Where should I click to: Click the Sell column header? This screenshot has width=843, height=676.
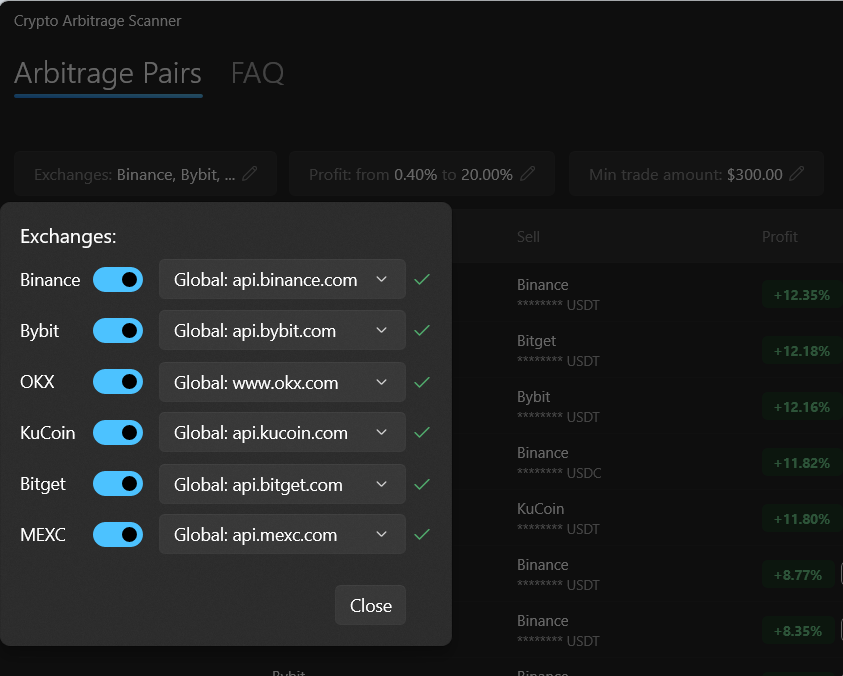click(x=528, y=237)
